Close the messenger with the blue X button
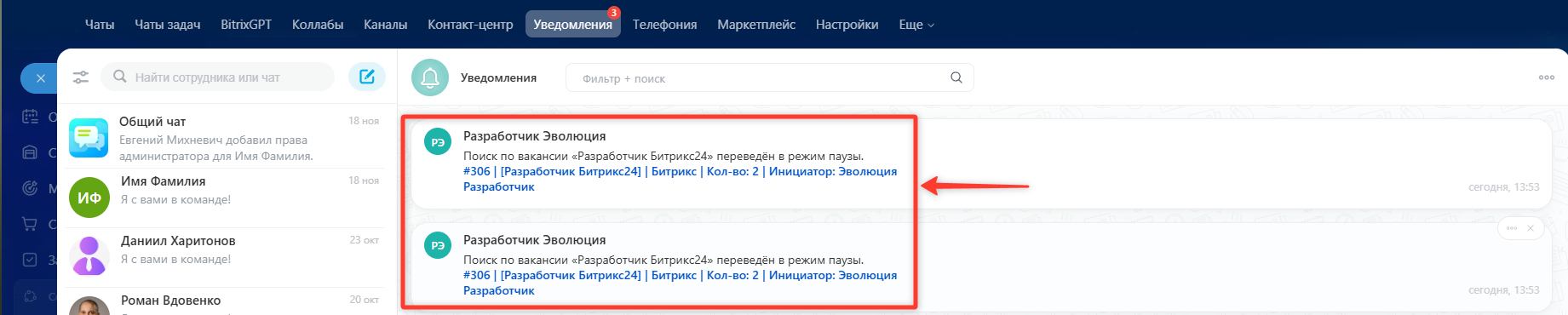The width and height of the screenshot is (1568, 315). click(x=40, y=78)
